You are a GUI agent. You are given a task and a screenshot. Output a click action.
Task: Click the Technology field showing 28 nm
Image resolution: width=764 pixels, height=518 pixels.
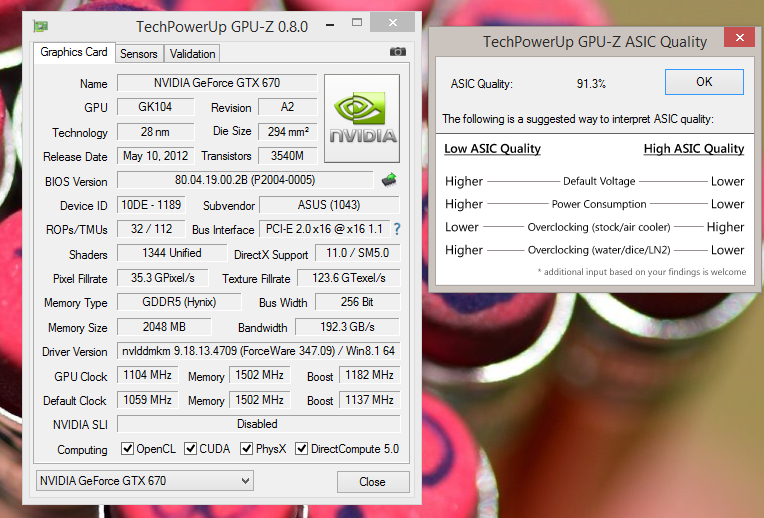click(155, 132)
